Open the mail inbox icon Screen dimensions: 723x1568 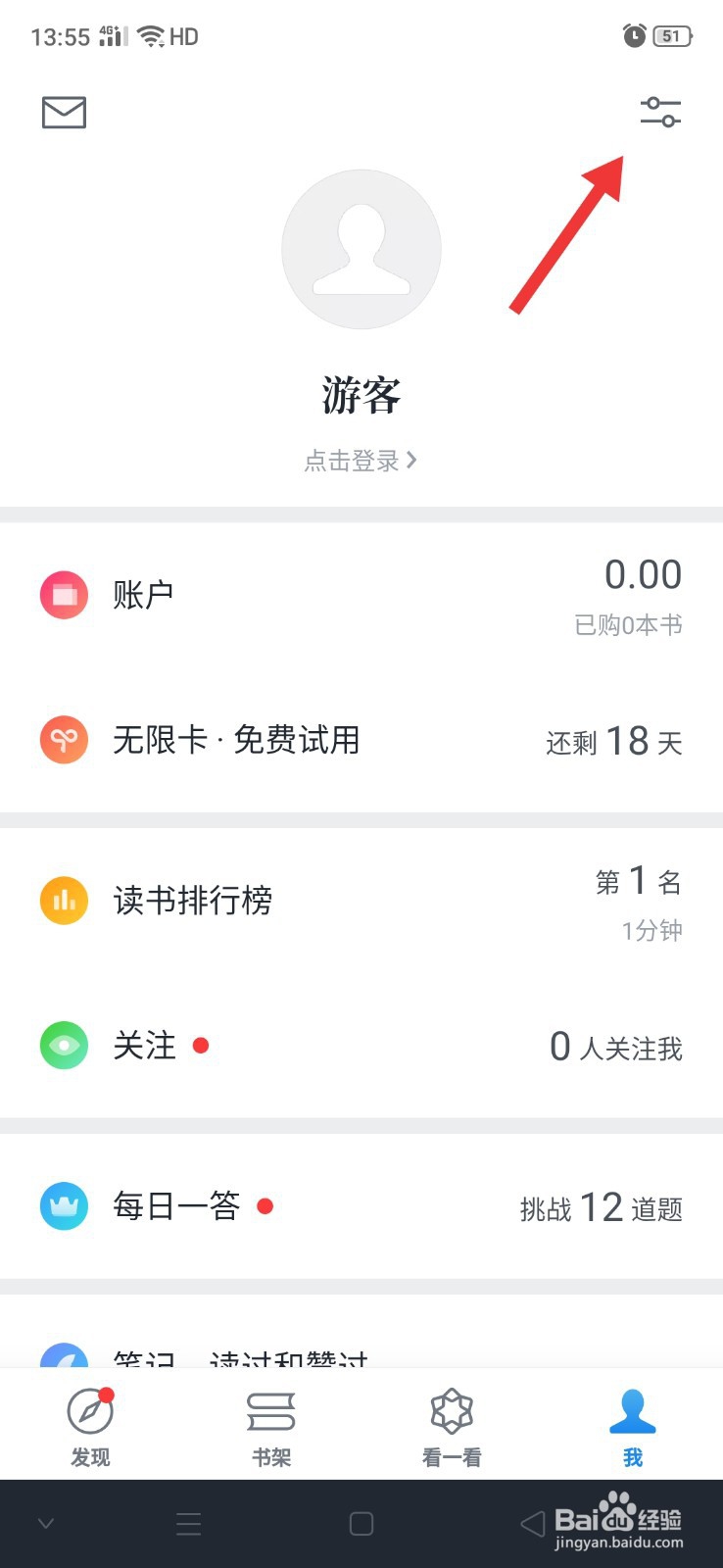point(64,113)
